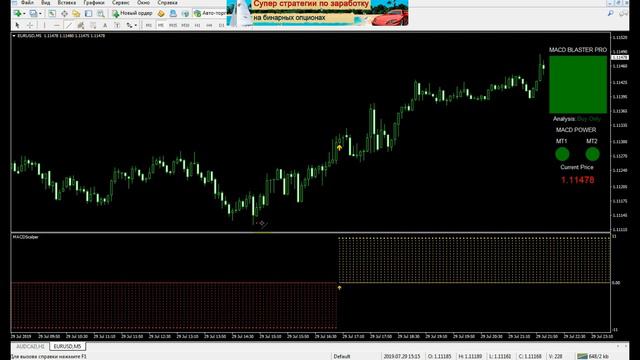
Task: Switch to M15 timeframe
Action: [x=173, y=25]
